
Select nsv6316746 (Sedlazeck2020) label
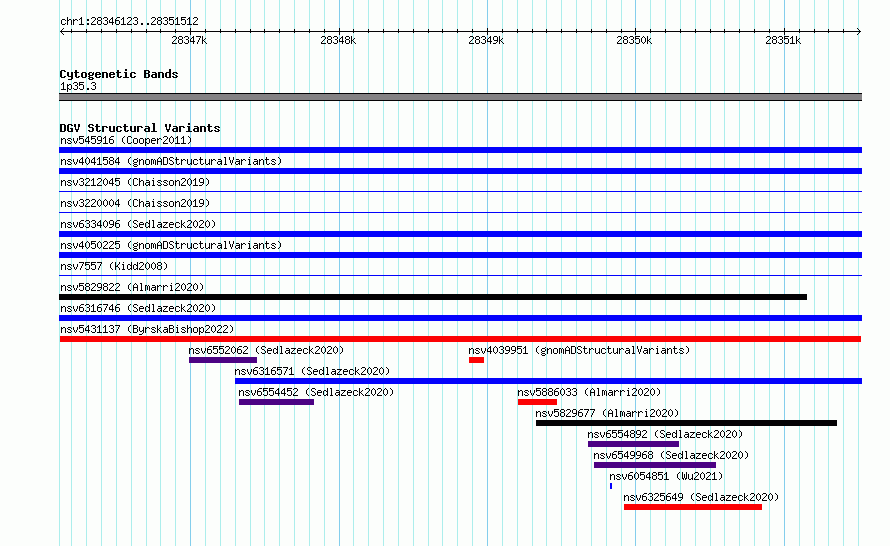point(138,308)
